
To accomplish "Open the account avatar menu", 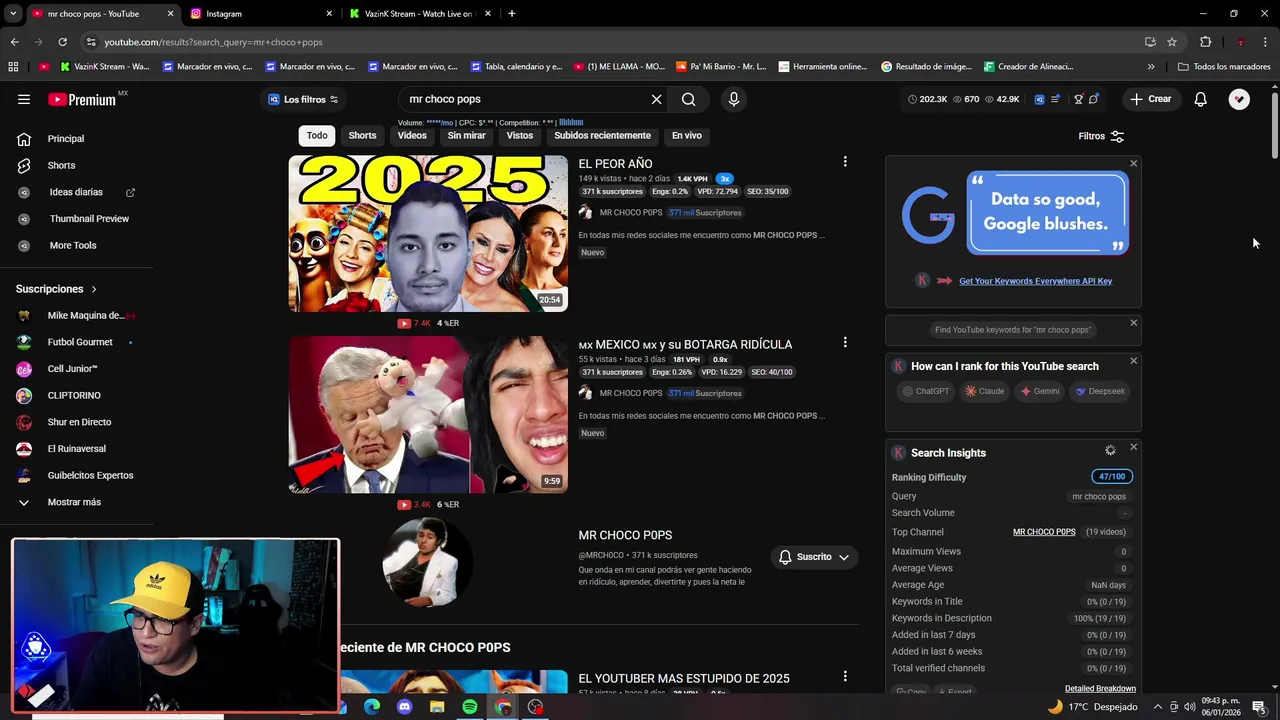I will point(1239,99).
